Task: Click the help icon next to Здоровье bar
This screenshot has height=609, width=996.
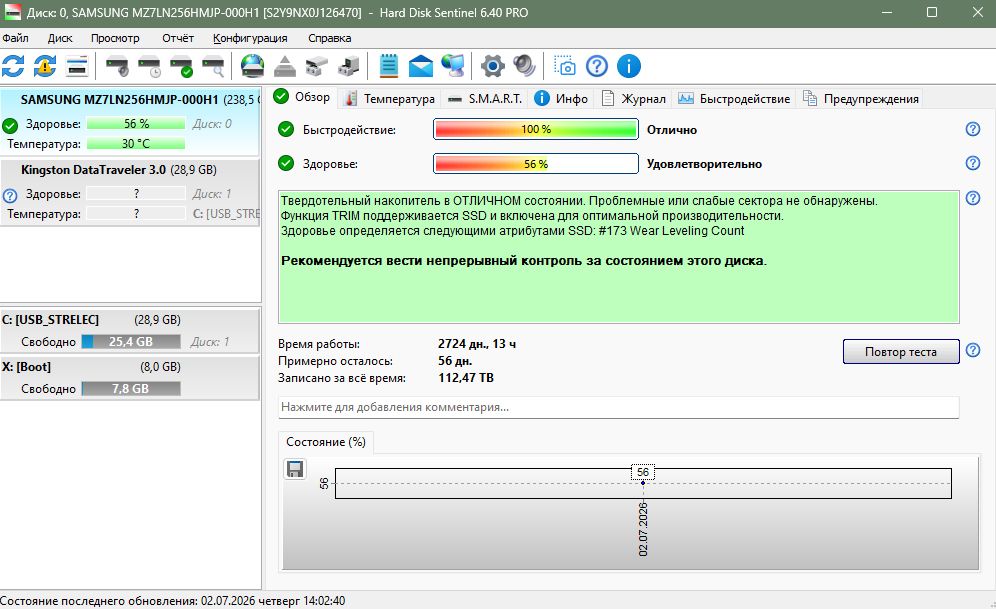Action: tap(972, 163)
